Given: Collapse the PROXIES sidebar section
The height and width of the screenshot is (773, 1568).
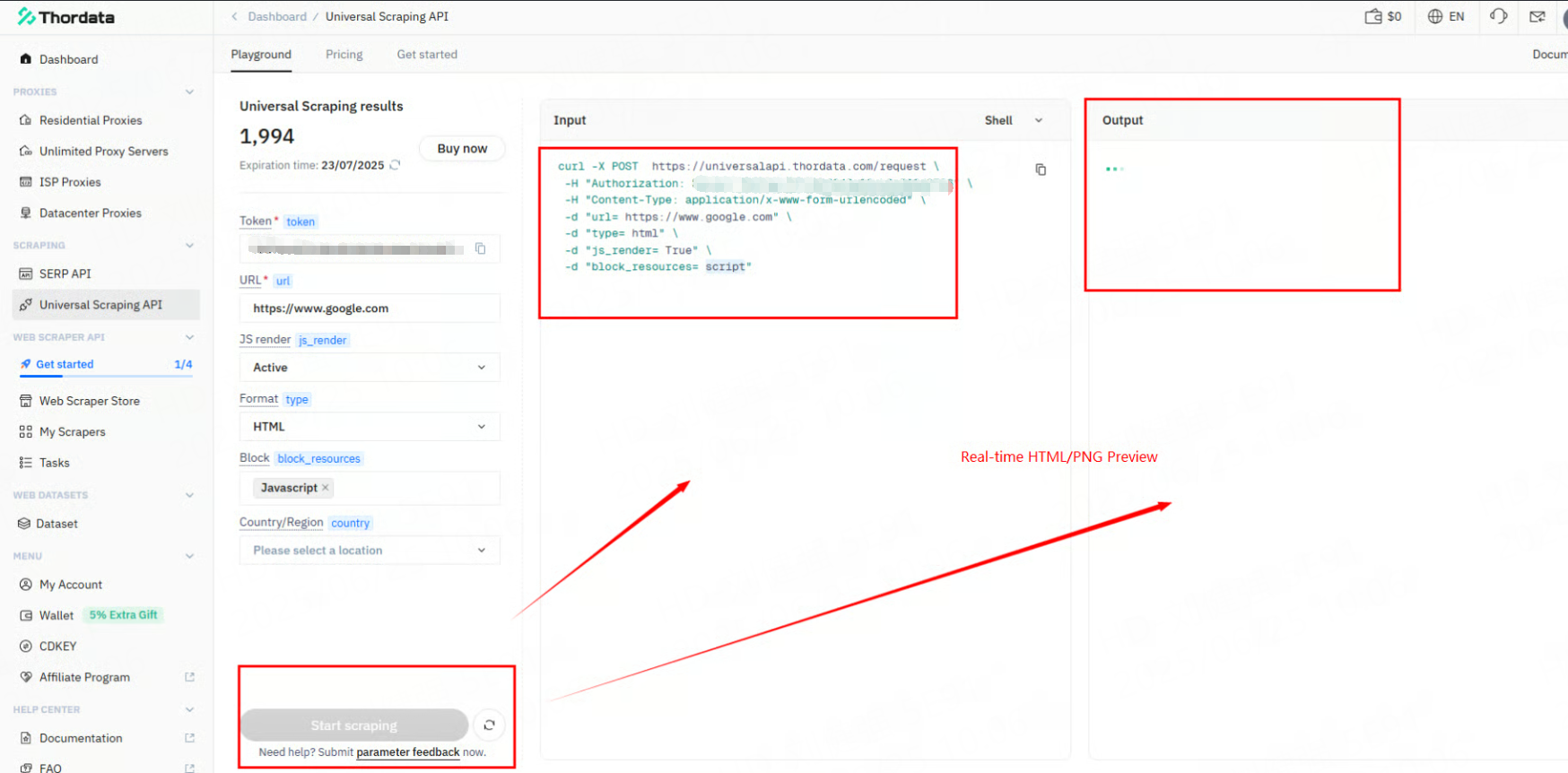Looking at the screenshot, I should tap(189, 92).
